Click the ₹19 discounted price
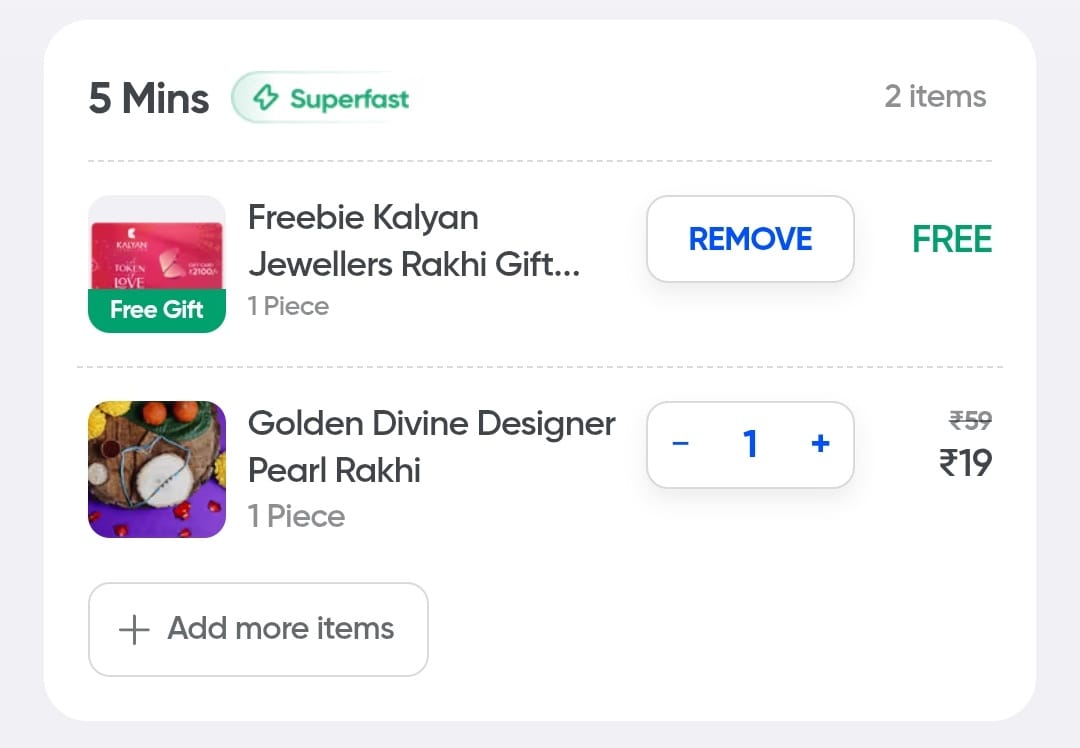 pos(965,463)
